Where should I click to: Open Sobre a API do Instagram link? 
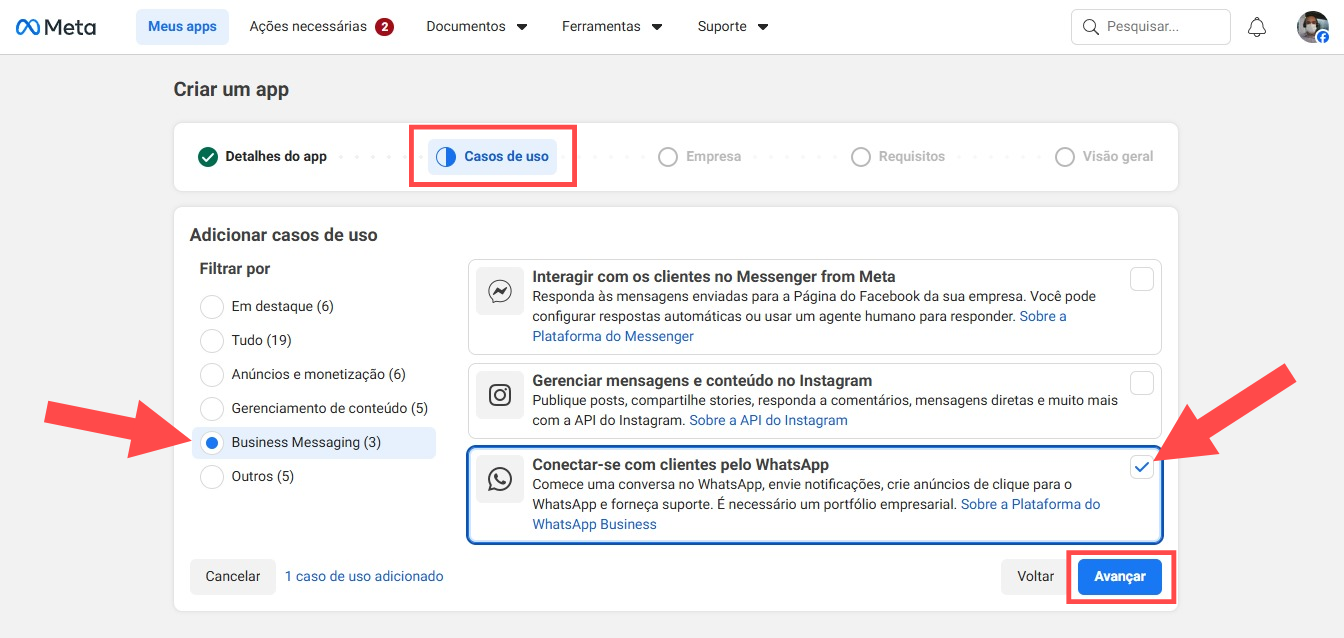coord(768,421)
